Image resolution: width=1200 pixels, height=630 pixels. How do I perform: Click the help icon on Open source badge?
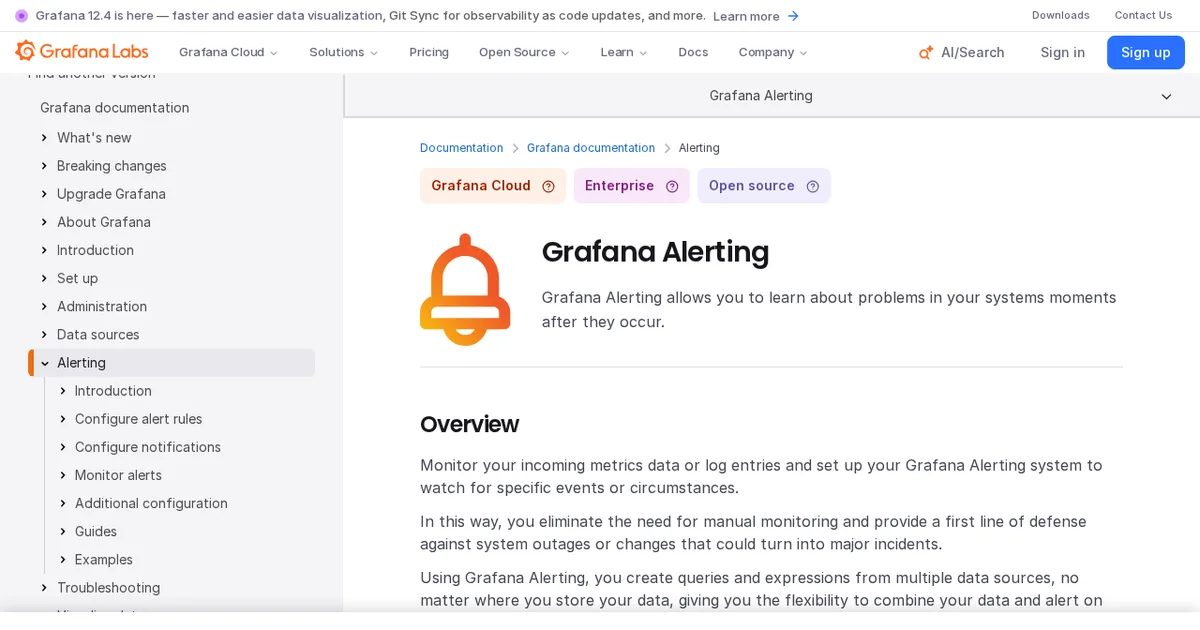click(x=813, y=186)
